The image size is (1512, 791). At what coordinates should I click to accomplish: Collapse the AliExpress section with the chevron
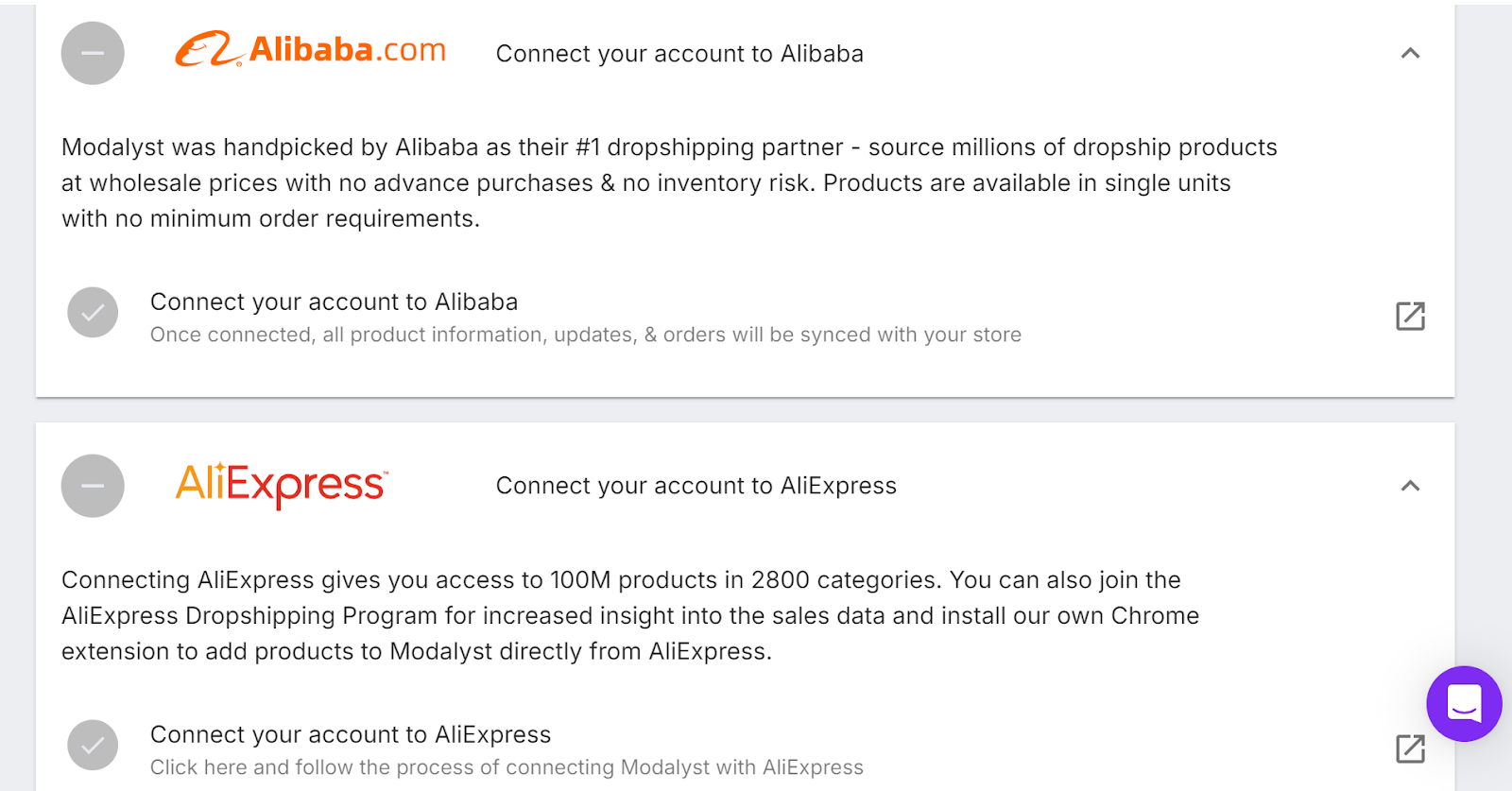tap(1409, 486)
